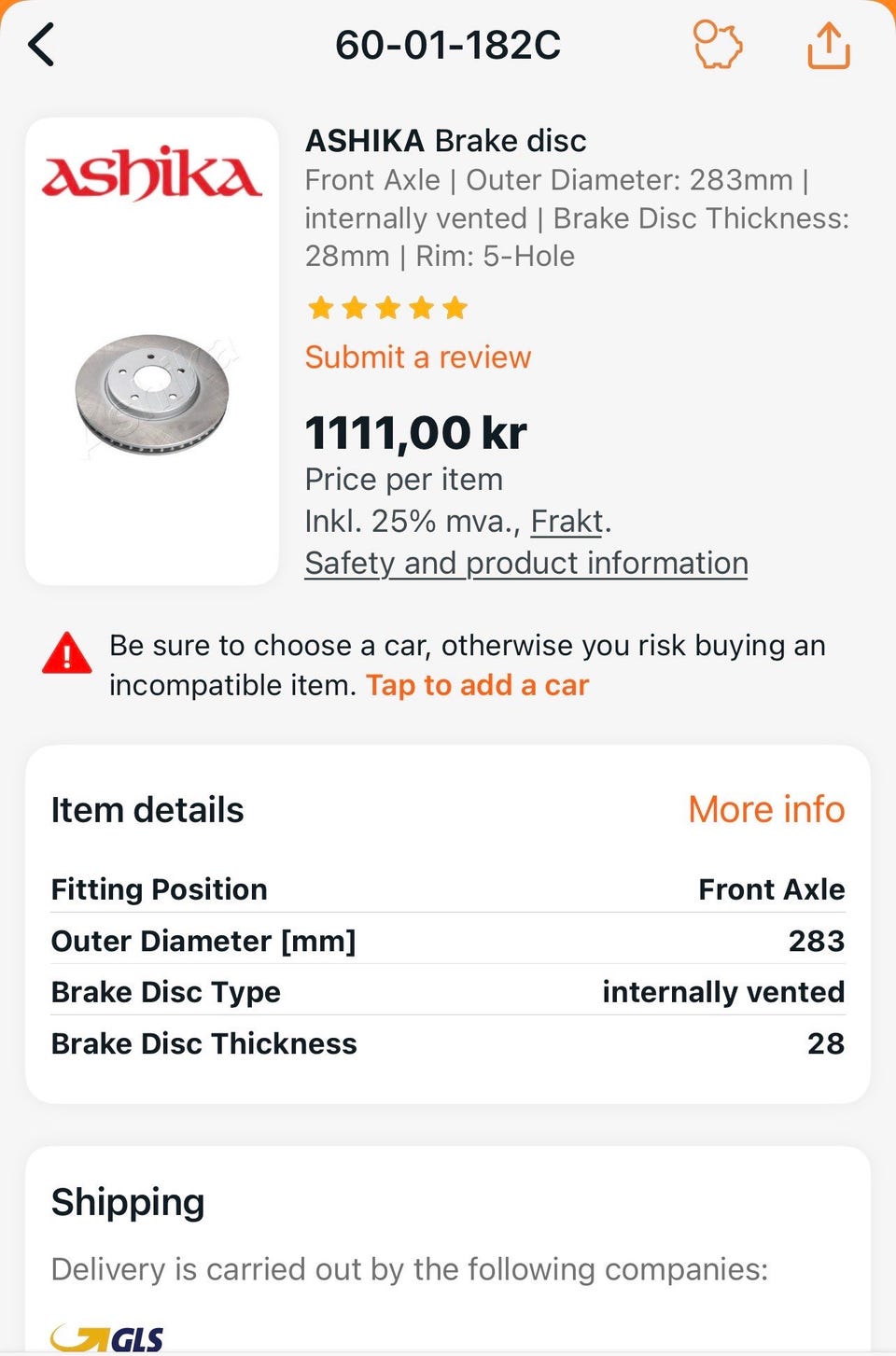Tap the Fitting Position row
Screen dimensions: 896x1356
(448, 889)
